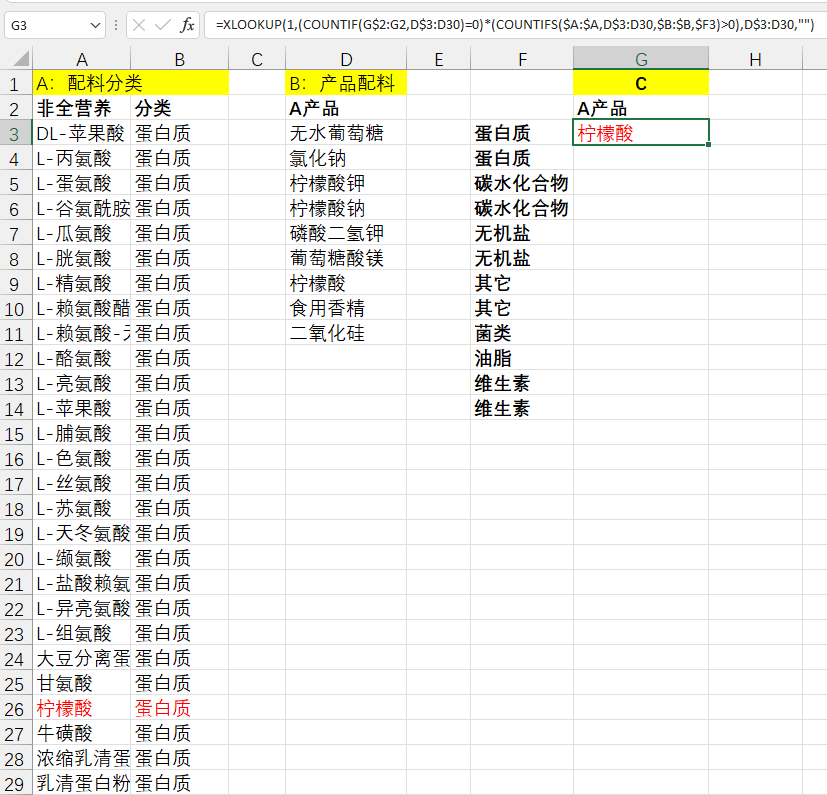Click cell '食用香精'
Viewport: 827px width, 795px height.
[346, 308]
